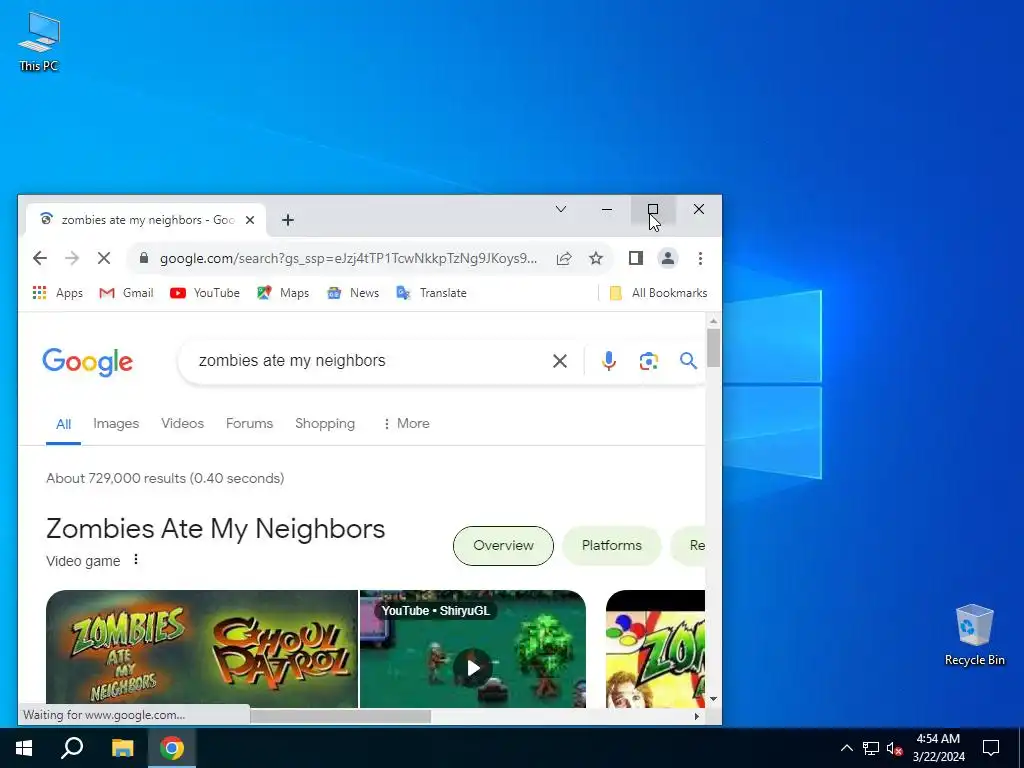Screen dimensions: 1024x768
Task: Click the Chrome taskbar icon
Action: click(172, 748)
